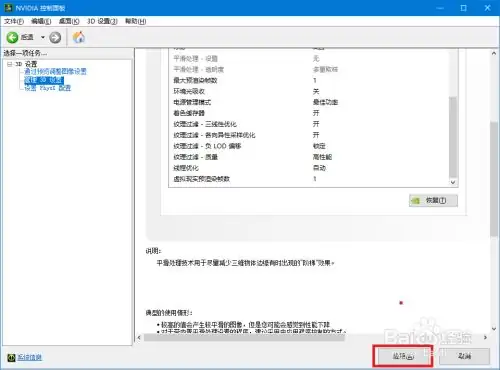The image size is (500, 370).
Task: Click the main page vertical scrollbar thumb
Action: click(x=494, y=179)
